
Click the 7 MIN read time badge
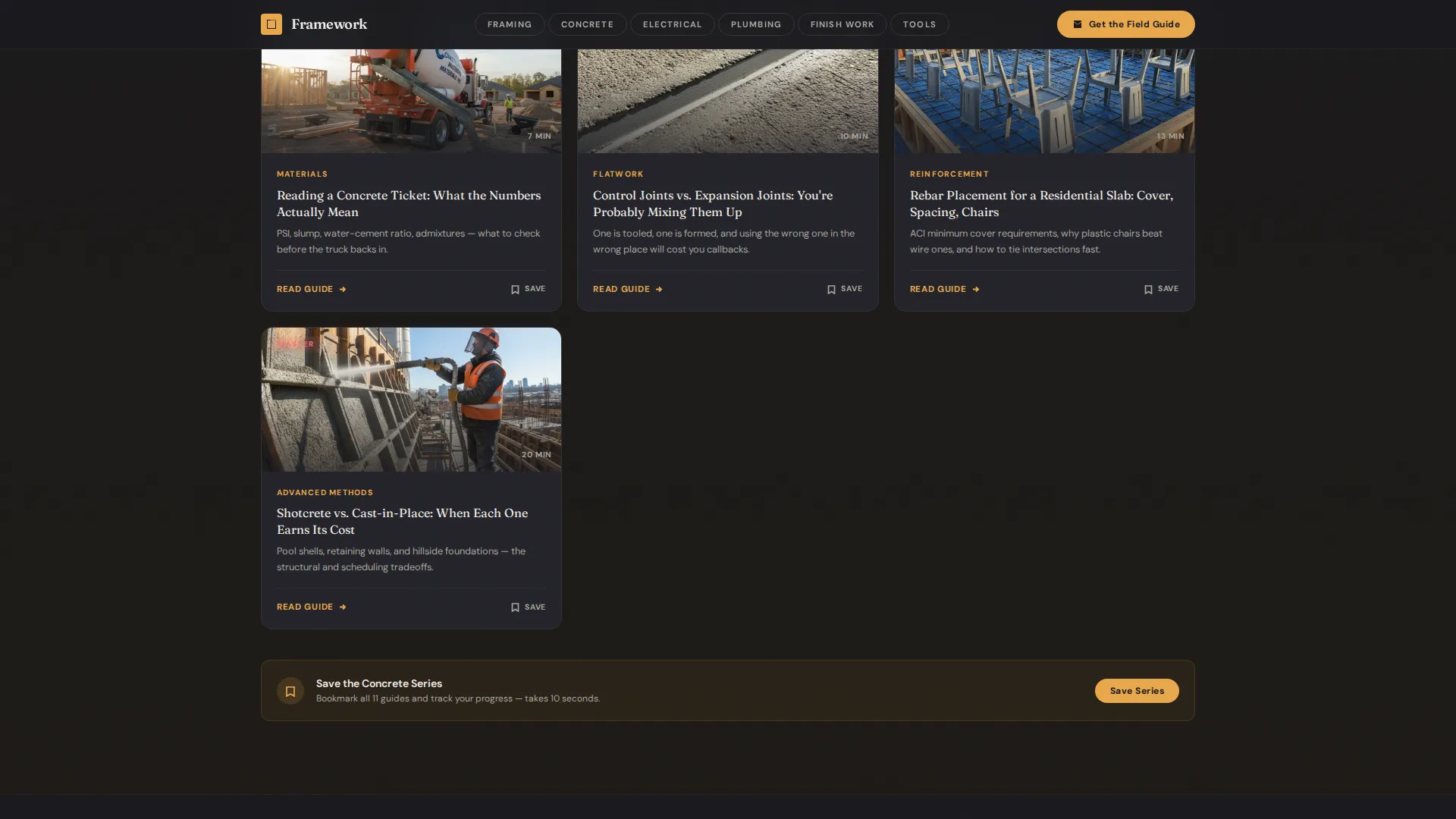point(539,136)
